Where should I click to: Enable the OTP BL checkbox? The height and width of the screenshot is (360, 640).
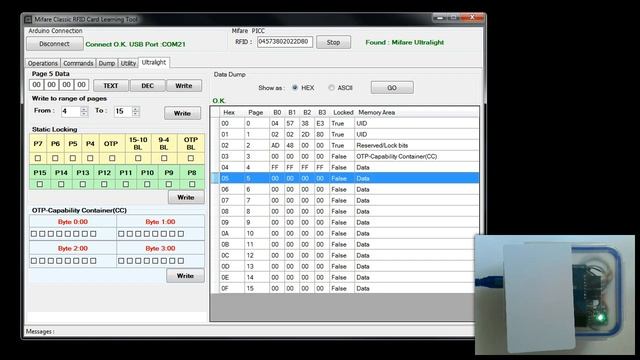point(191,158)
